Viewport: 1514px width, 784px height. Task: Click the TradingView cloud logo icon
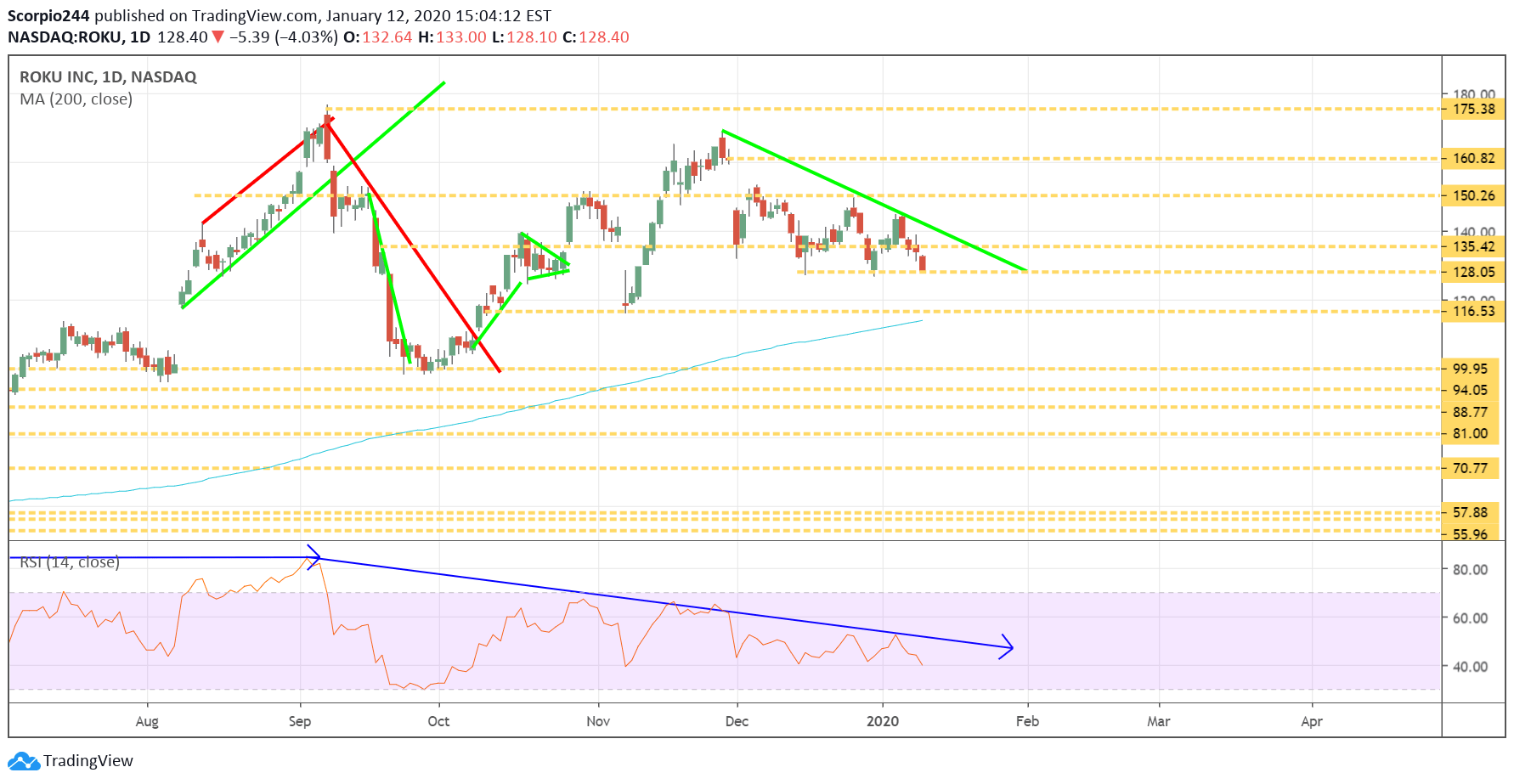(24, 761)
